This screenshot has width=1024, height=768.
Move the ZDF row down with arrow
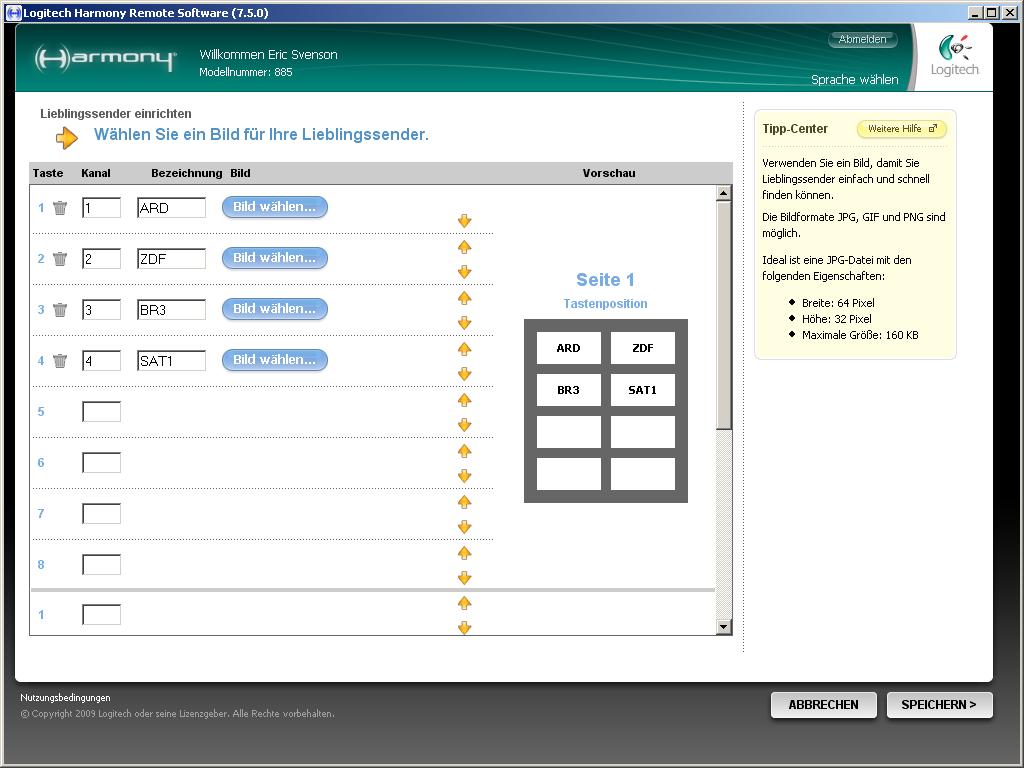click(x=464, y=272)
